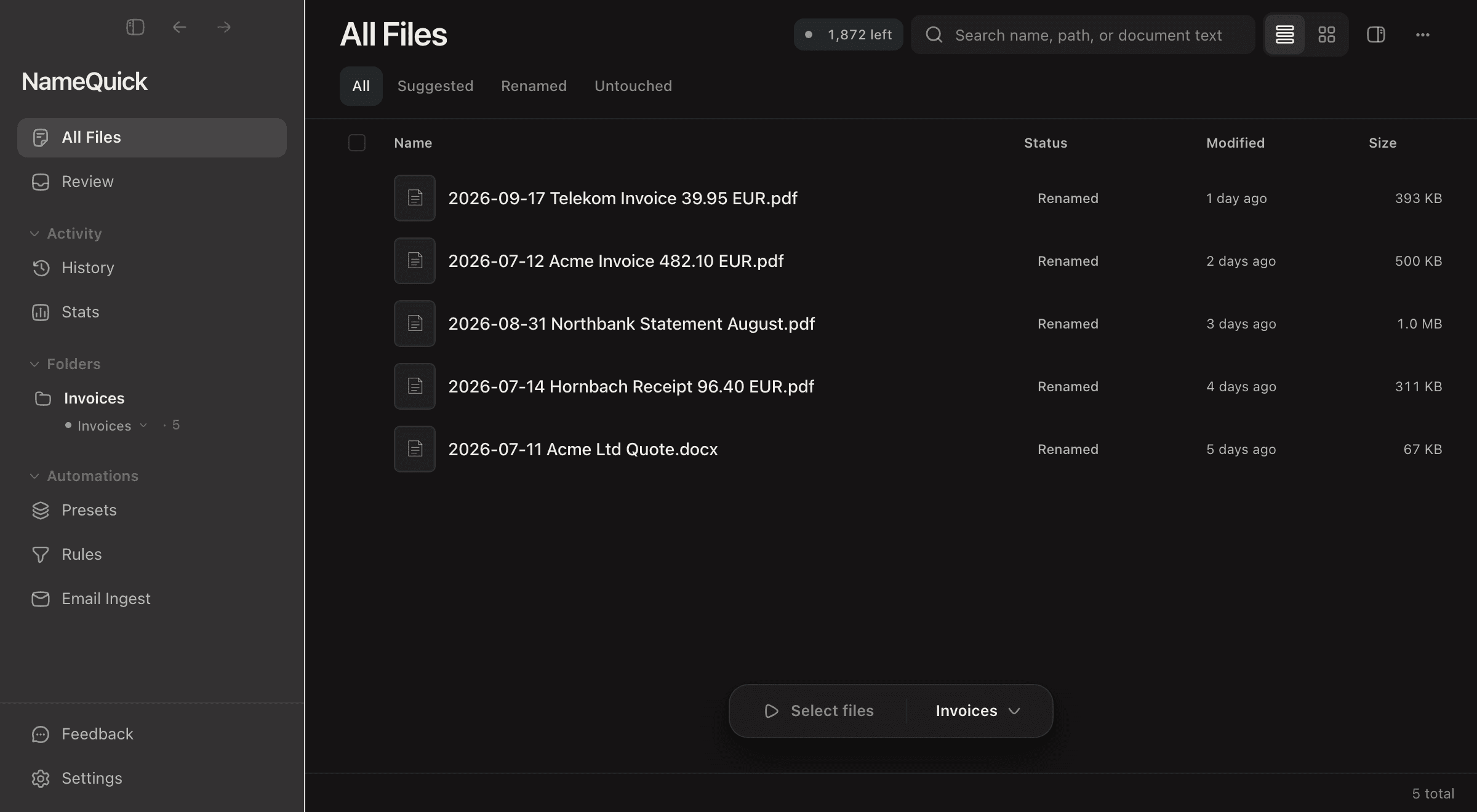
Task: Open the Review inbox
Action: click(152, 182)
